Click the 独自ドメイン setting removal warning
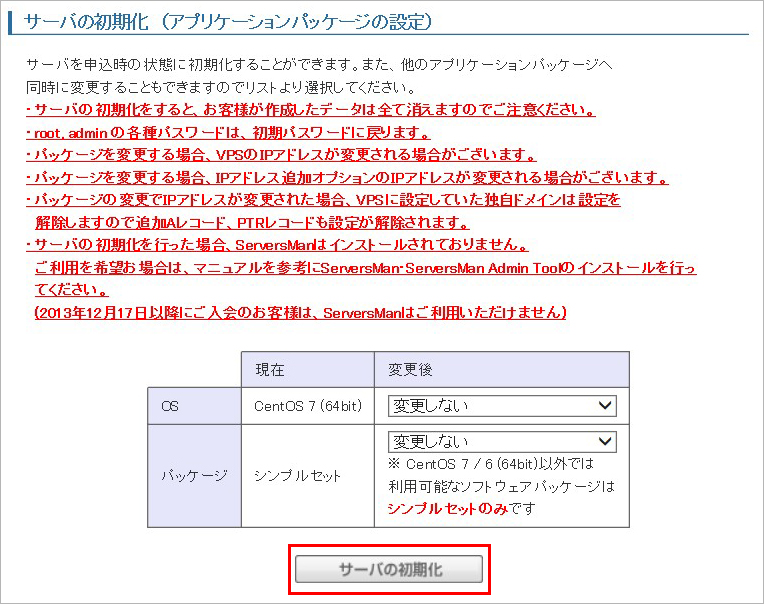This screenshot has width=764, height=604. 322,200
